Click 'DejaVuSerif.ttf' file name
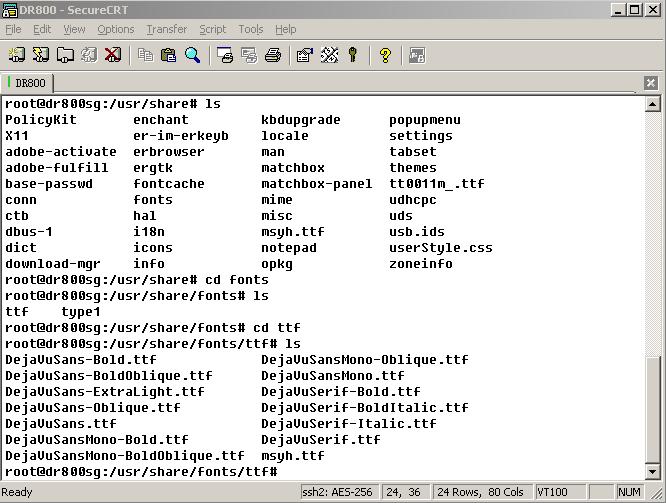The image size is (666, 503). (321, 440)
